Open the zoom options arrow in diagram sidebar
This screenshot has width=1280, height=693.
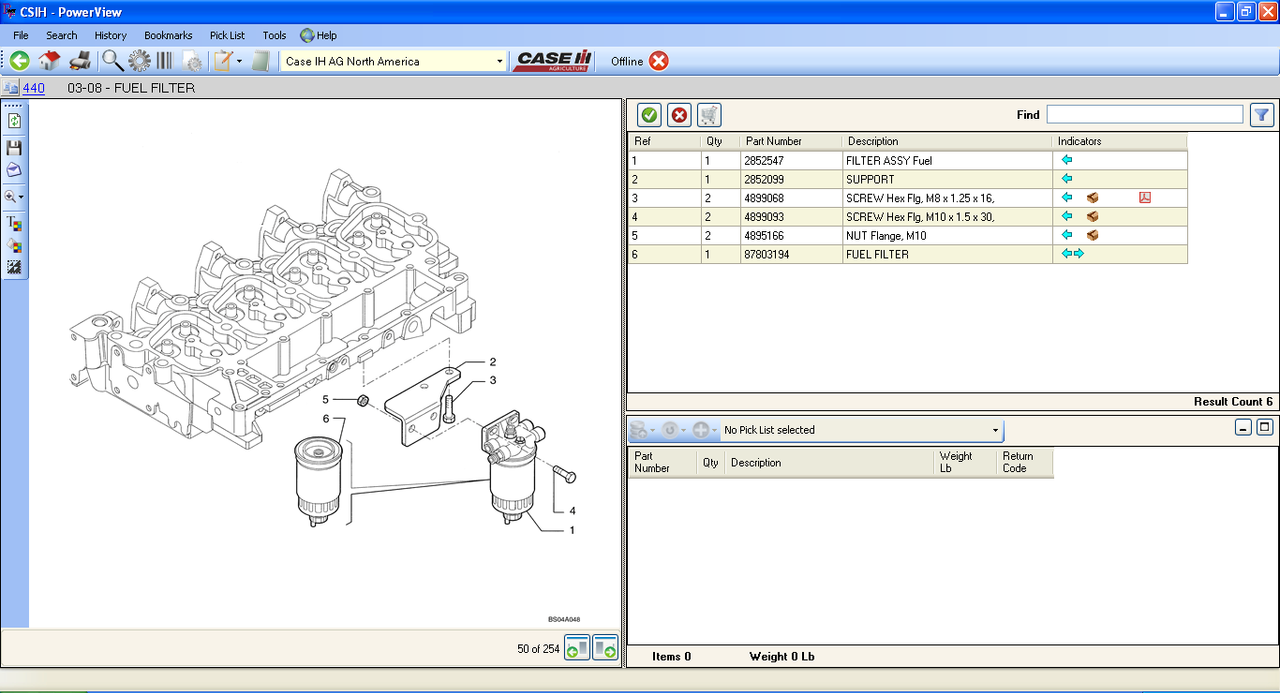[x=21, y=198]
